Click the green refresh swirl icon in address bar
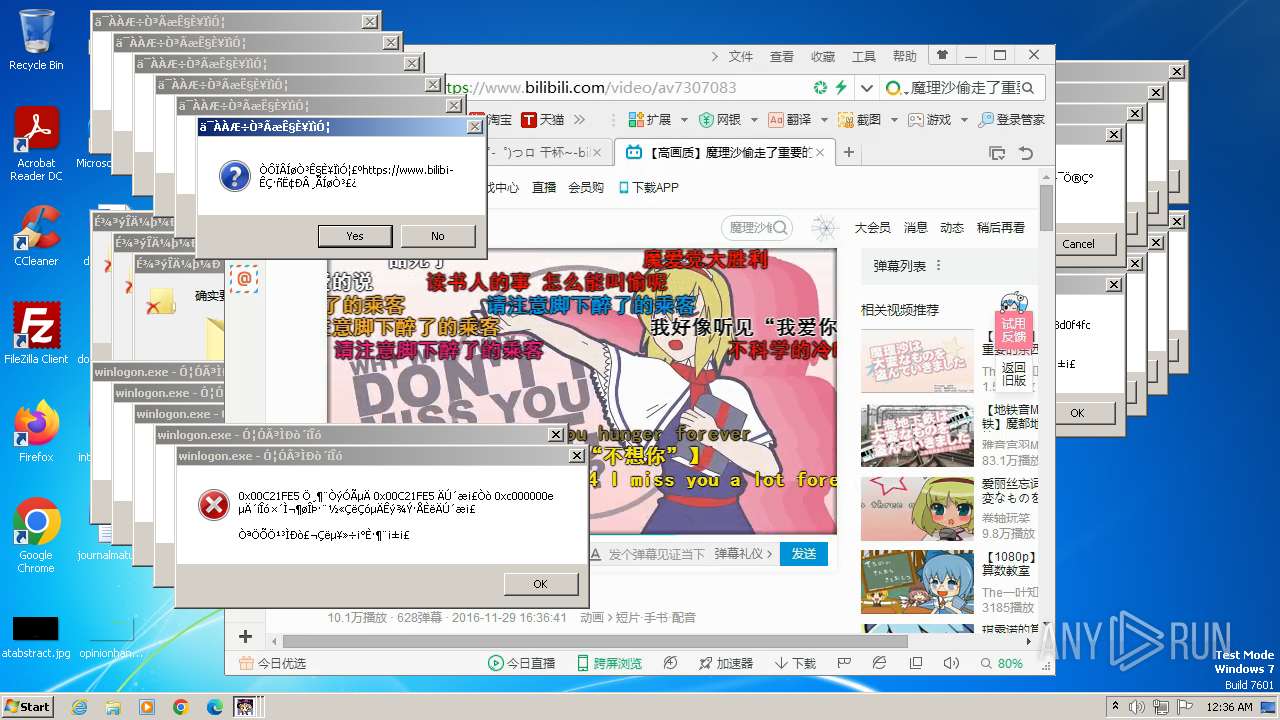 [821, 88]
